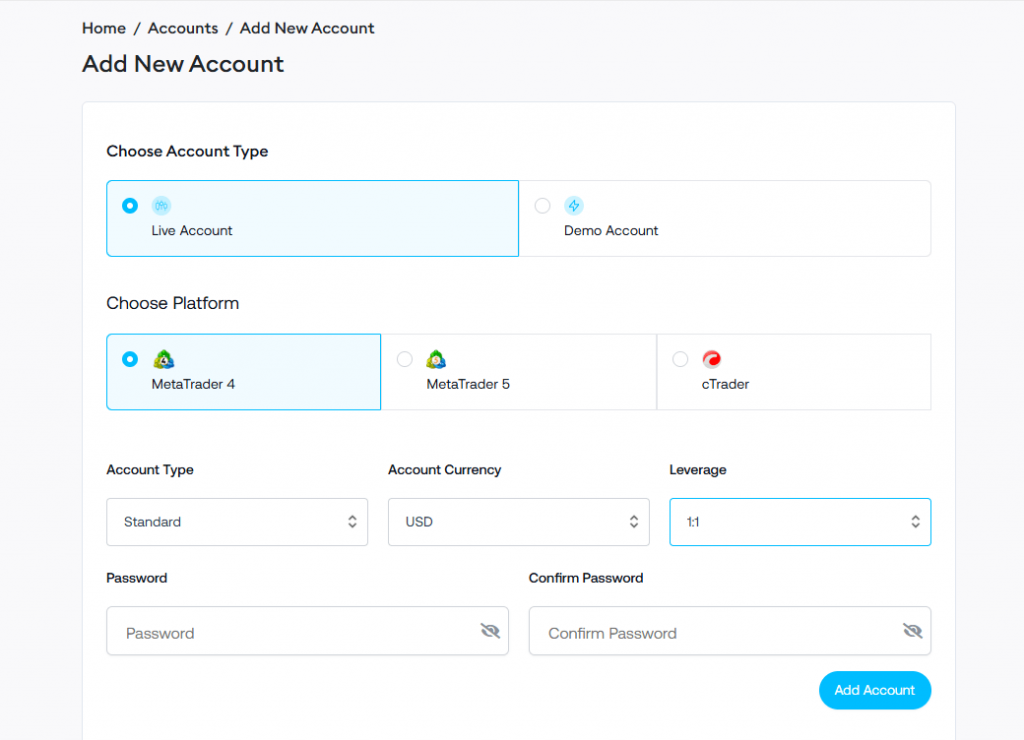
Task: Choose the MetaTrader 4 radio button
Action: click(130, 359)
